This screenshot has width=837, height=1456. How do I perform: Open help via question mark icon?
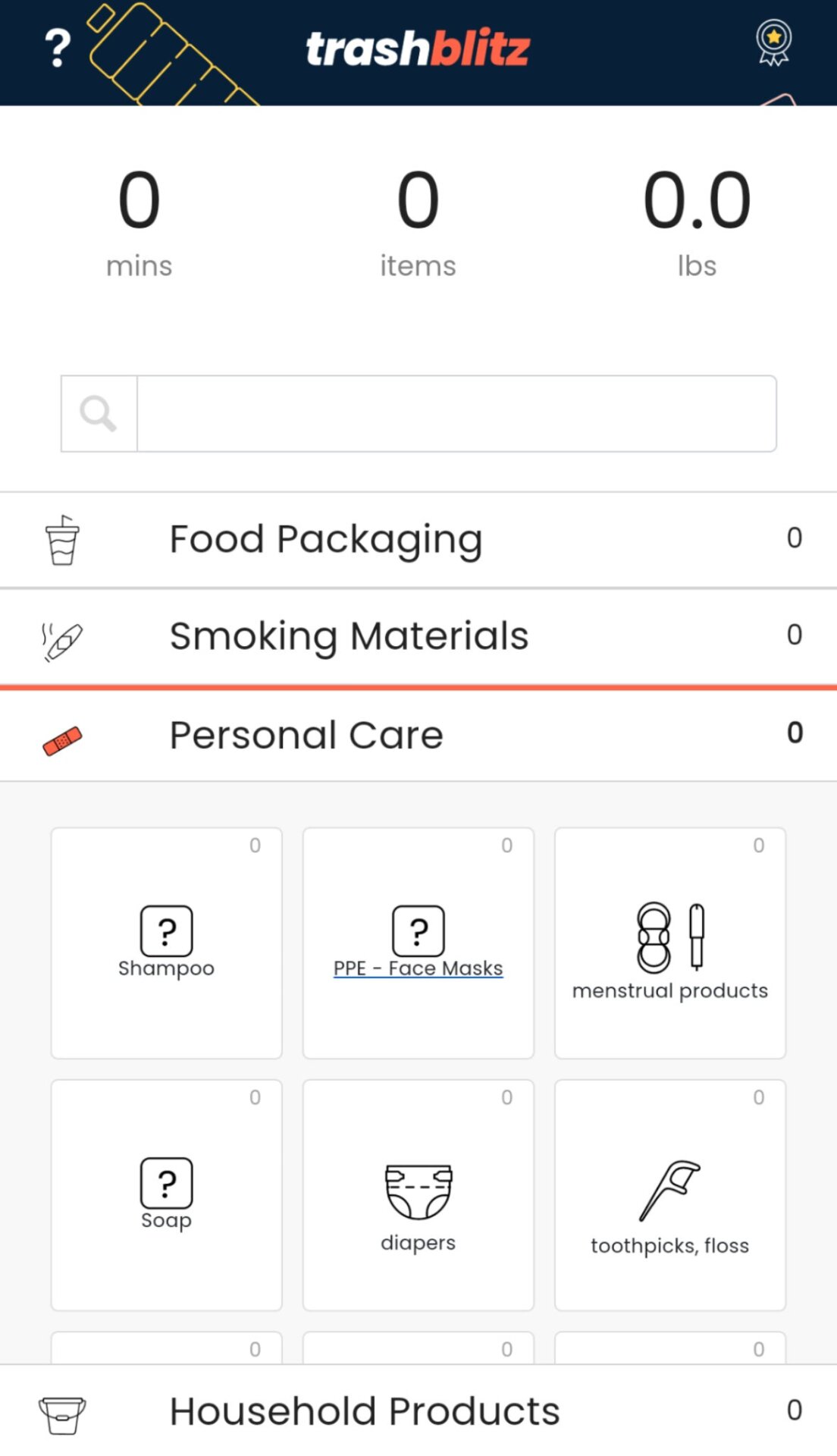click(x=58, y=49)
